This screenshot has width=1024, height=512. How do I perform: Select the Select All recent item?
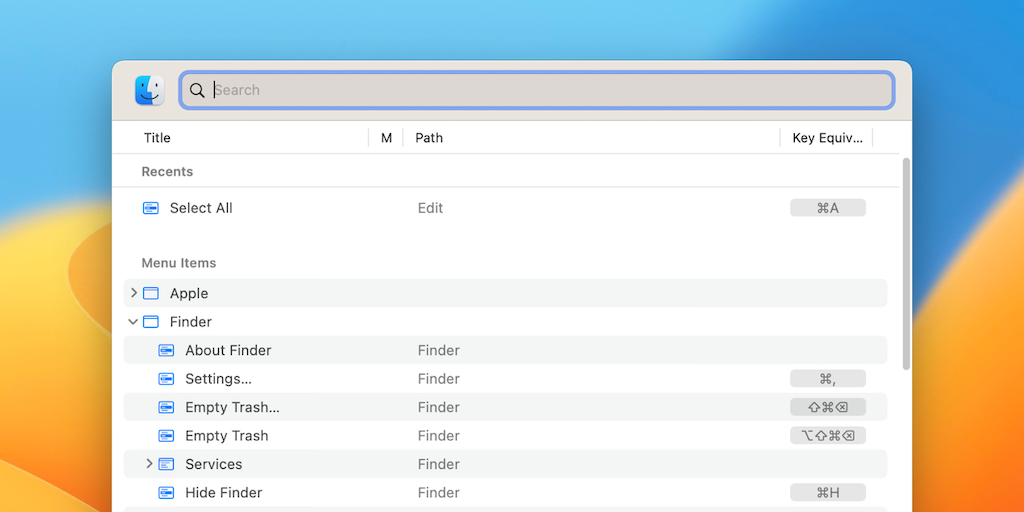point(201,208)
